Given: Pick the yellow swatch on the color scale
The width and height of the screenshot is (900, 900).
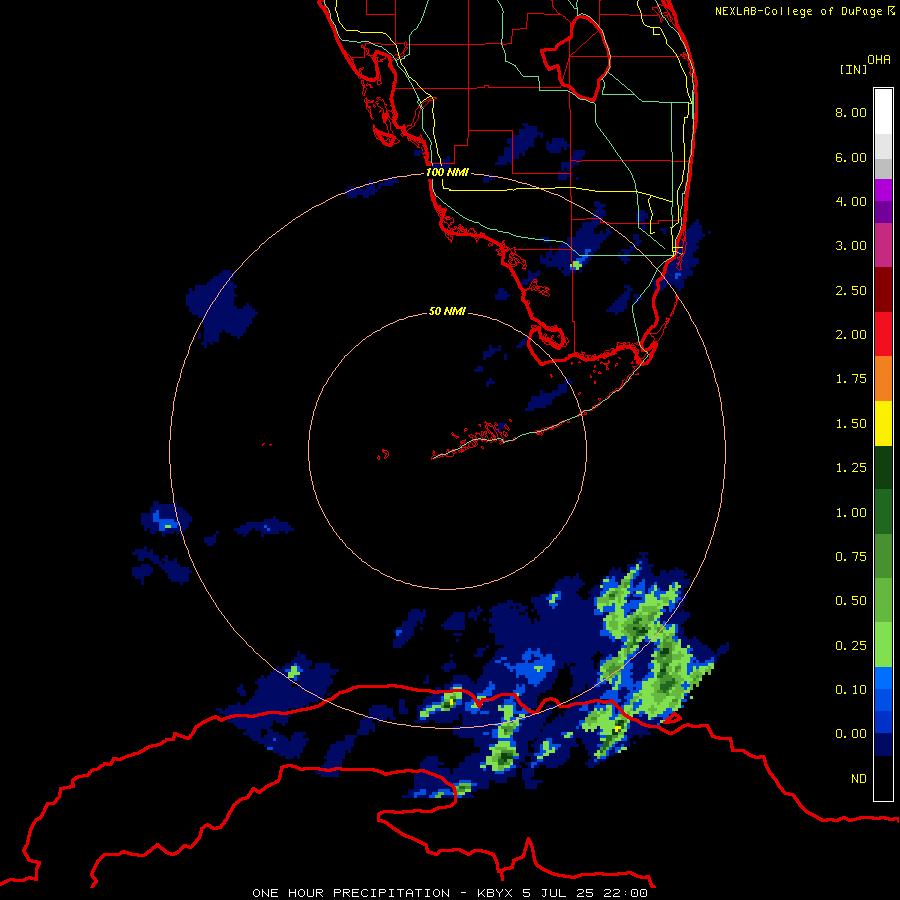Looking at the screenshot, I should (883, 424).
